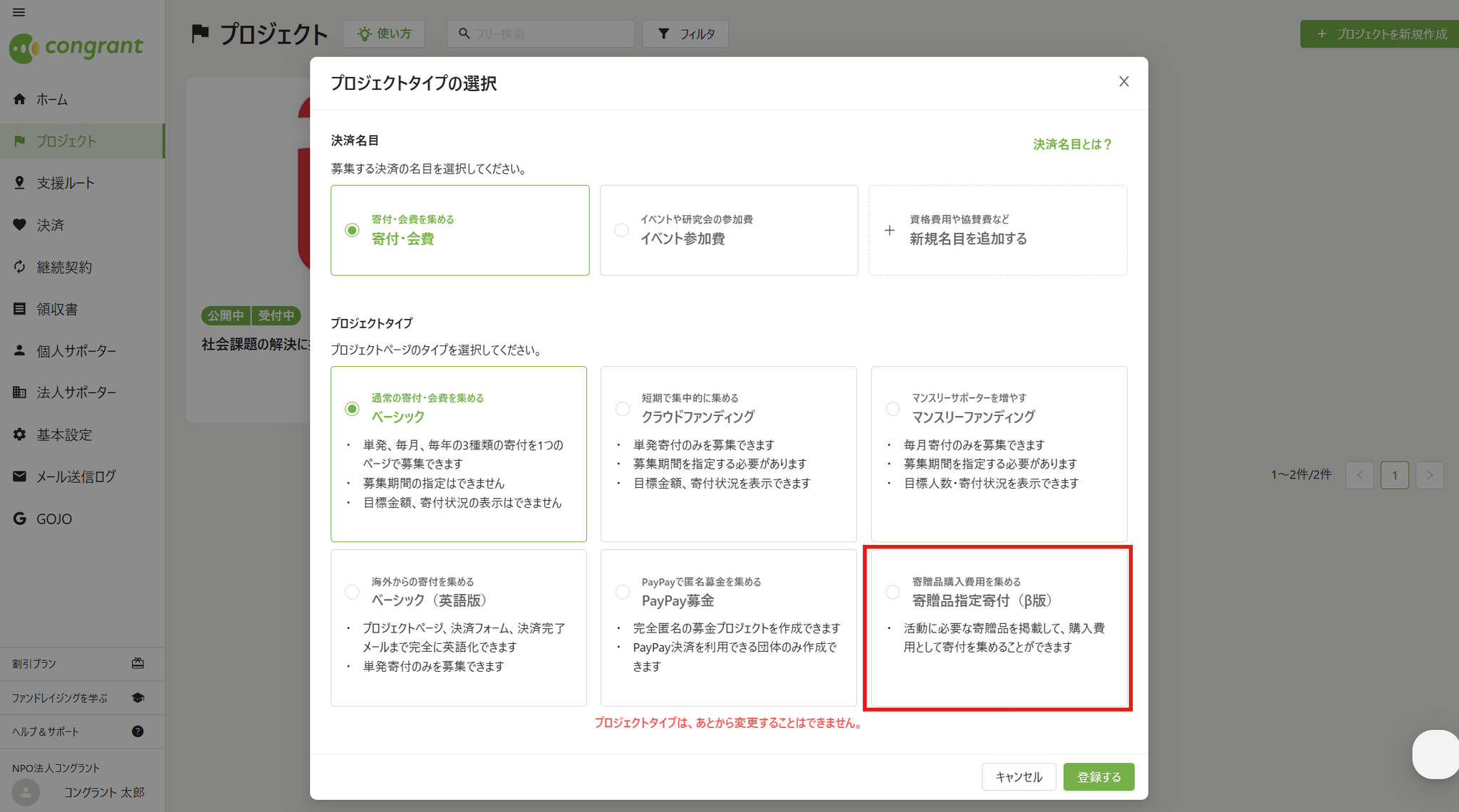Image resolution: width=1459 pixels, height=812 pixels.
Task: Click the hamburger menu icon
Action: tap(19, 12)
